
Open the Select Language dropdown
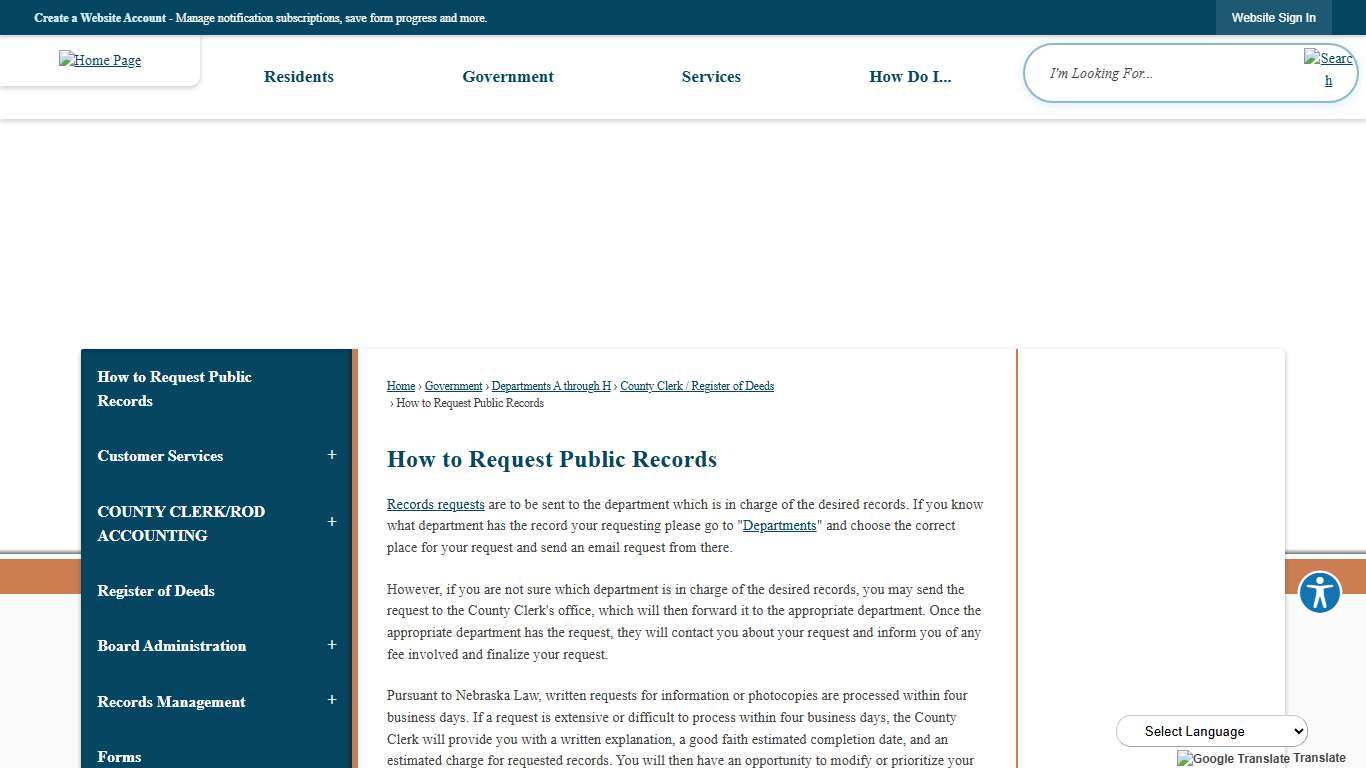[x=1211, y=731]
